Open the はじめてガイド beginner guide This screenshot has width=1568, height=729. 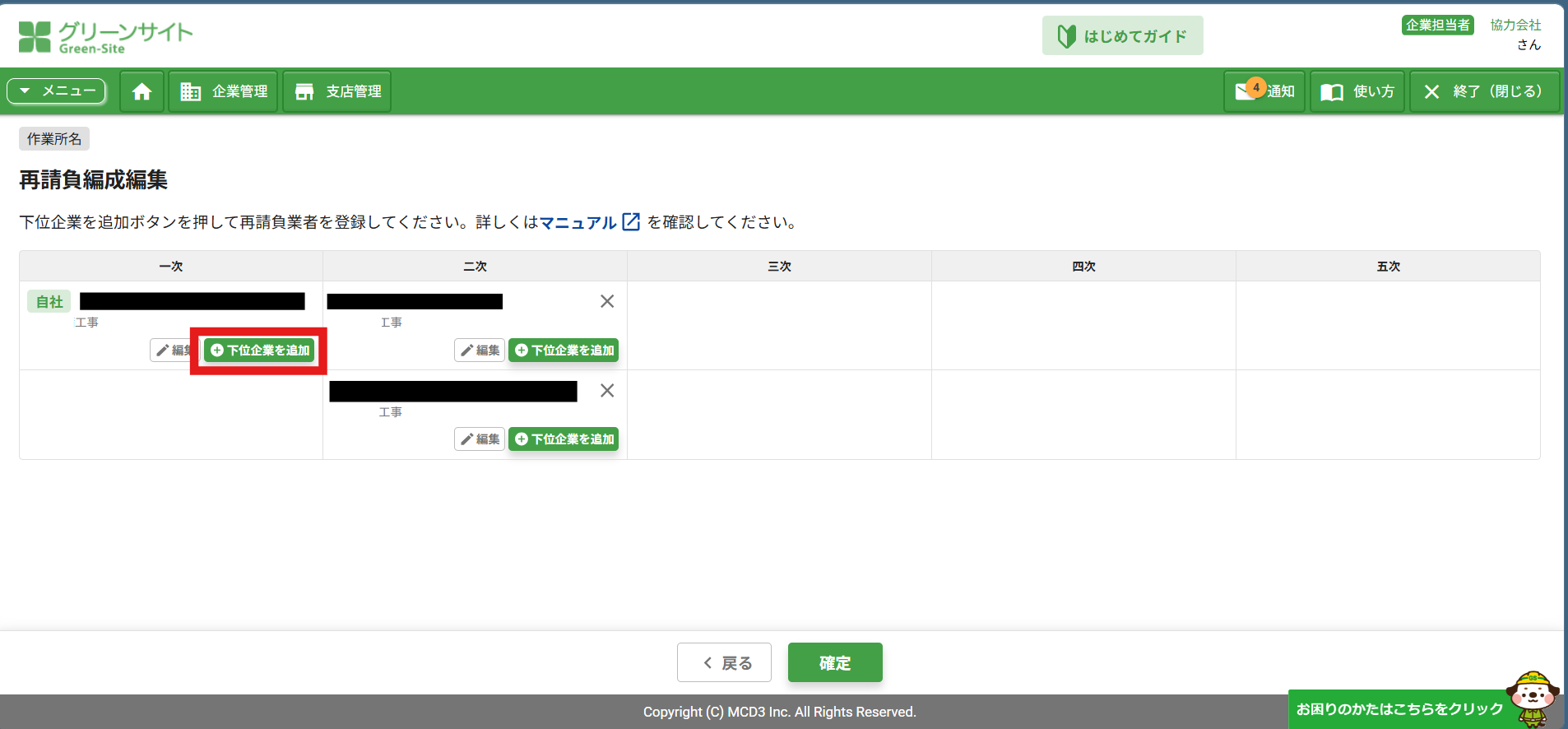[1122, 36]
